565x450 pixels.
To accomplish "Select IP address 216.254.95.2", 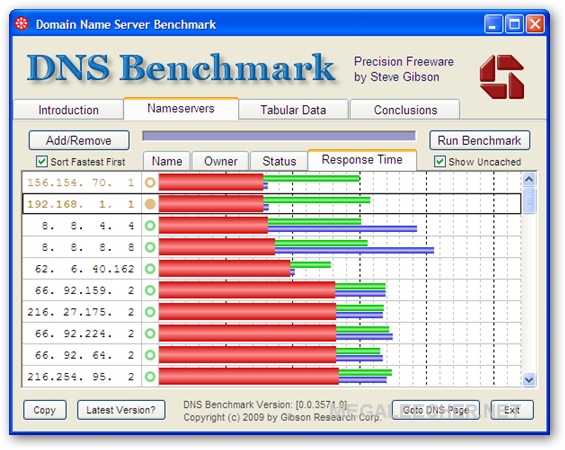I will (81, 377).
